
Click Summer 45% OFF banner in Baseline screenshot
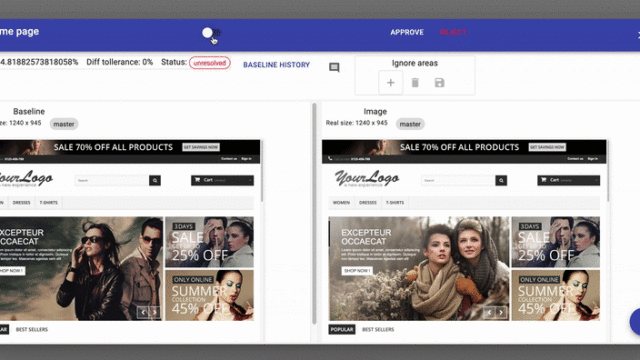209,295
